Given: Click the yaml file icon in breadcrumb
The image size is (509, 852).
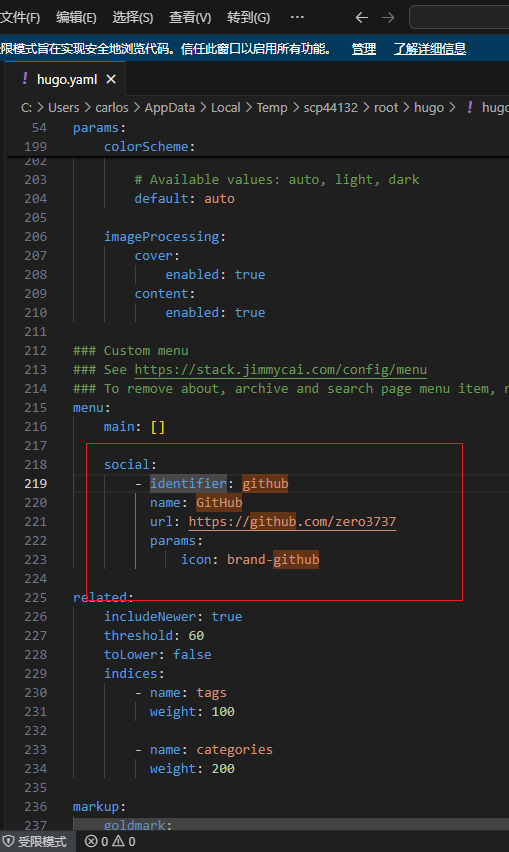Looking at the screenshot, I should (470, 107).
